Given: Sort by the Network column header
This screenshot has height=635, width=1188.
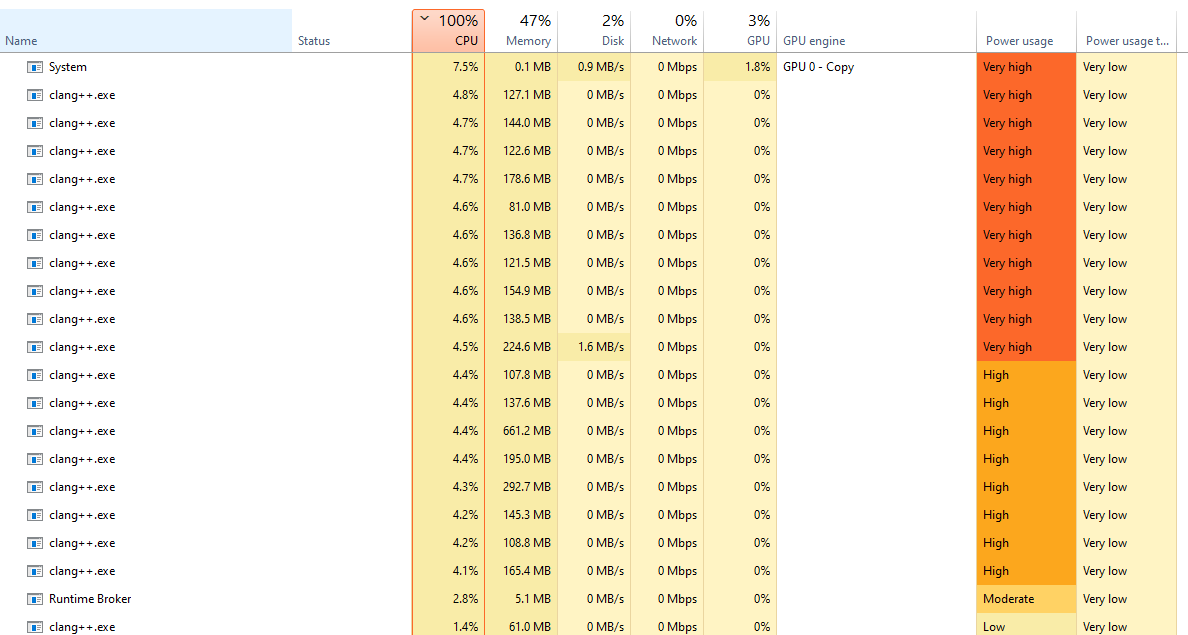Looking at the screenshot, I should 673,31.
